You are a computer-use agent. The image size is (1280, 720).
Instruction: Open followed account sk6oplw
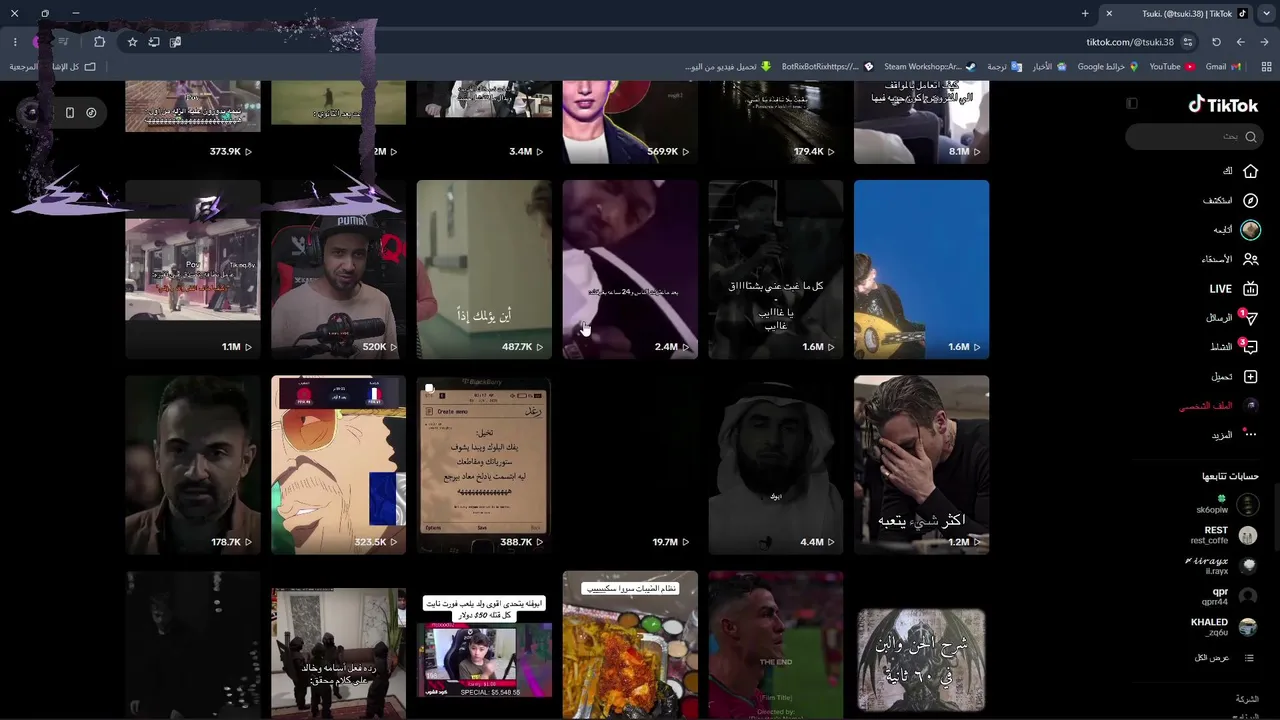[1227, 505]
